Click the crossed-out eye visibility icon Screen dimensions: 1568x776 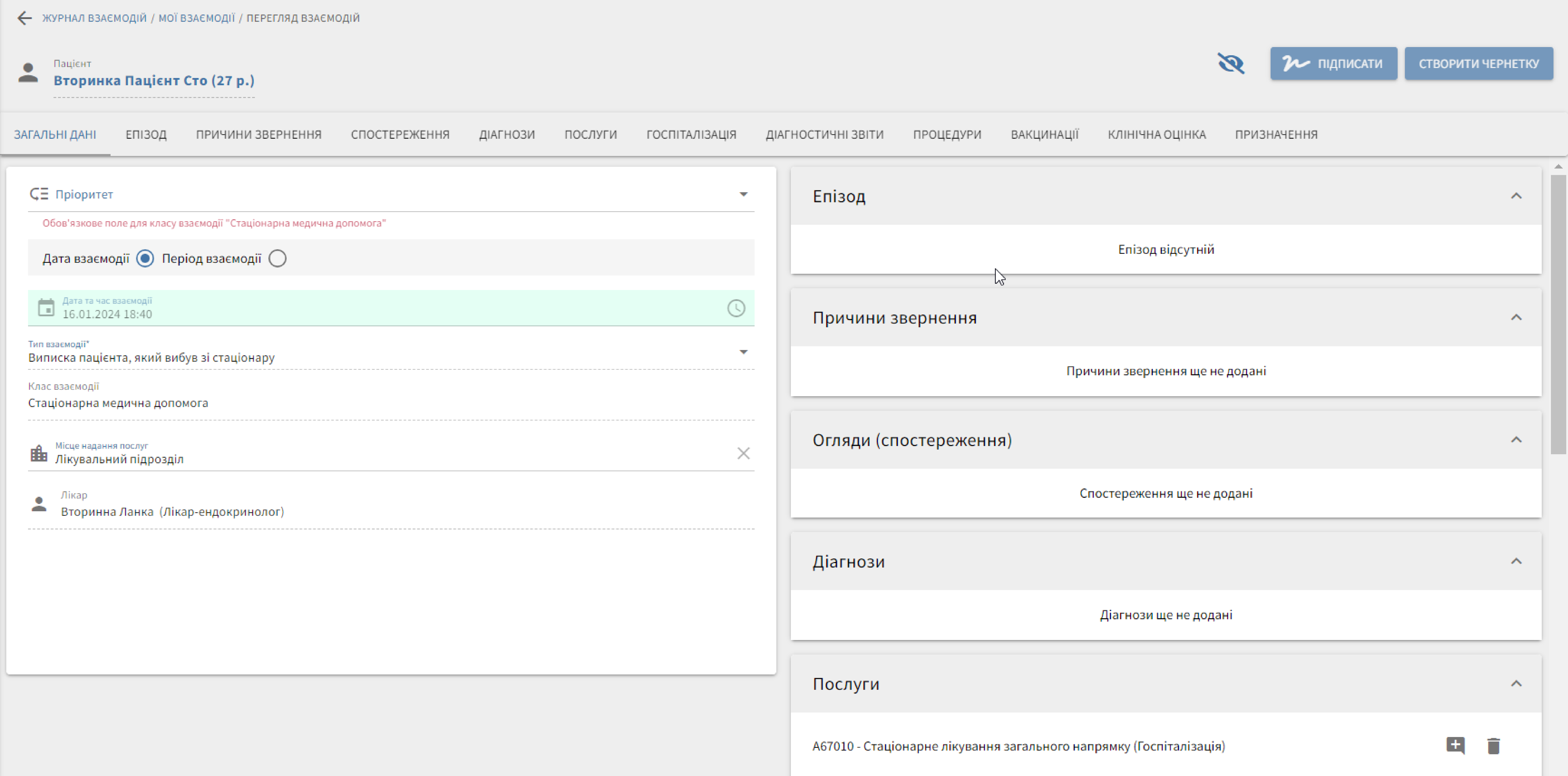1231,63
